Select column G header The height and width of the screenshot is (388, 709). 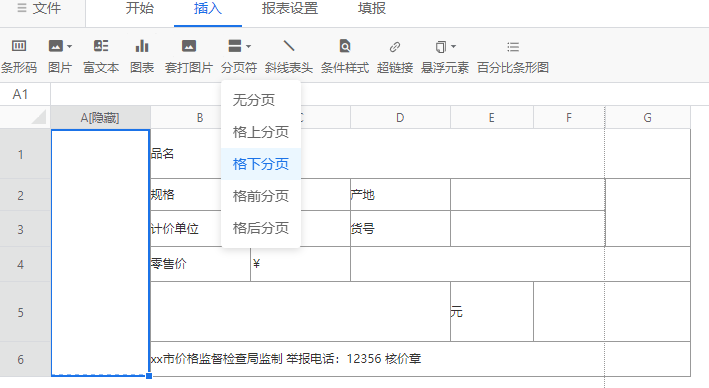pos(648,118)
